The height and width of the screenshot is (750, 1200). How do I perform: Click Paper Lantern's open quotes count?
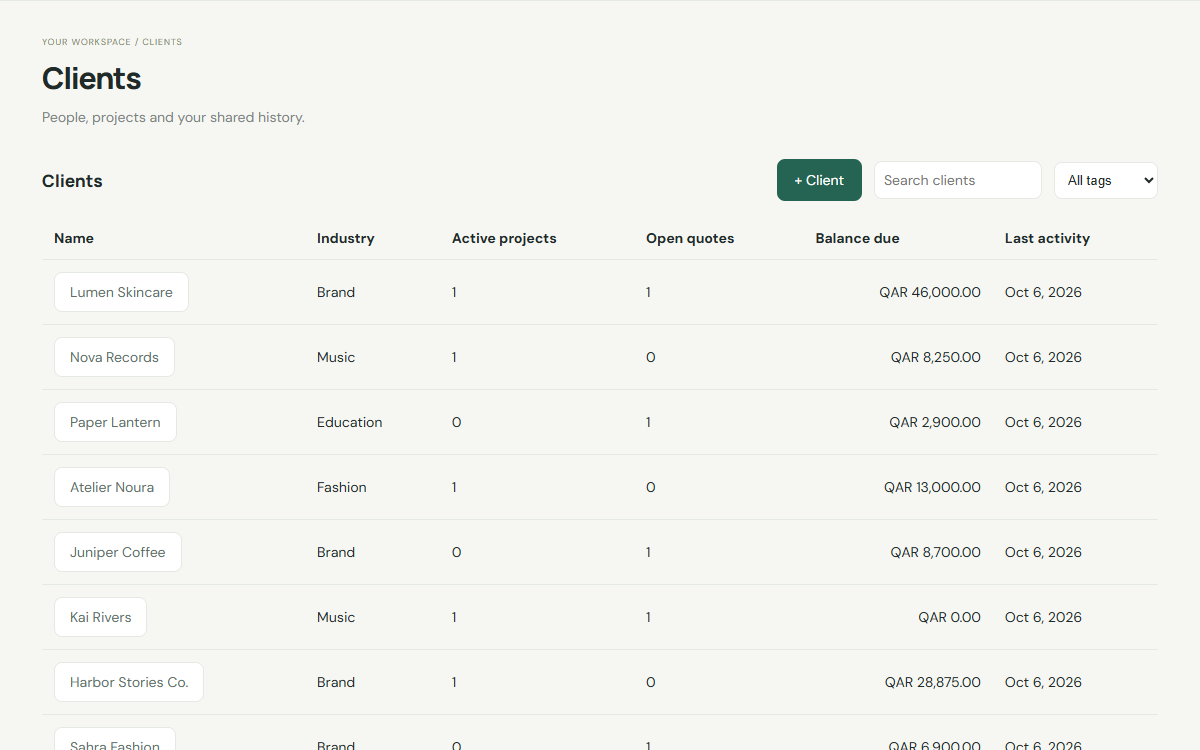pos(648,422)
